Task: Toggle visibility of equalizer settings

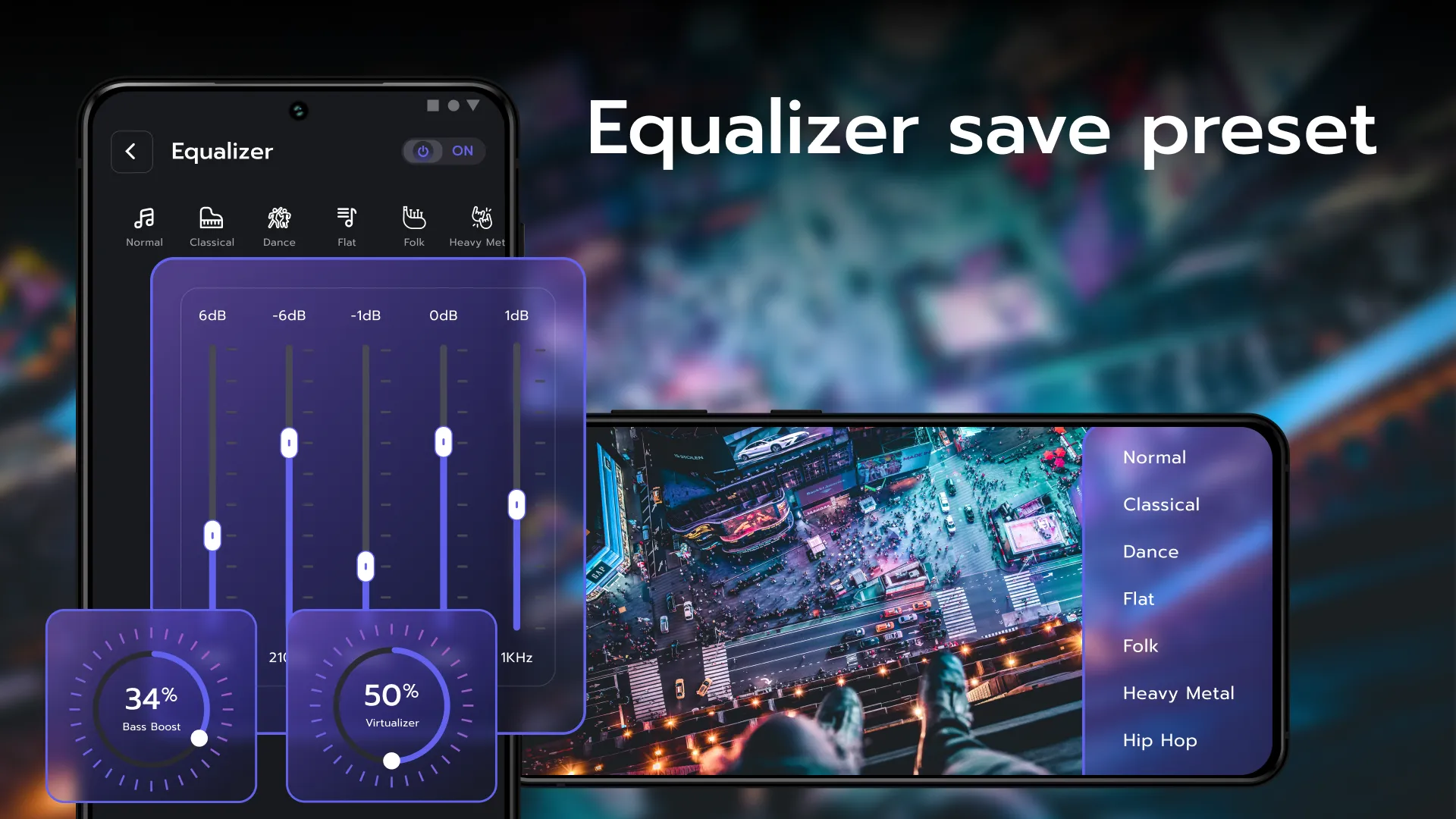Action: [442, 151]
